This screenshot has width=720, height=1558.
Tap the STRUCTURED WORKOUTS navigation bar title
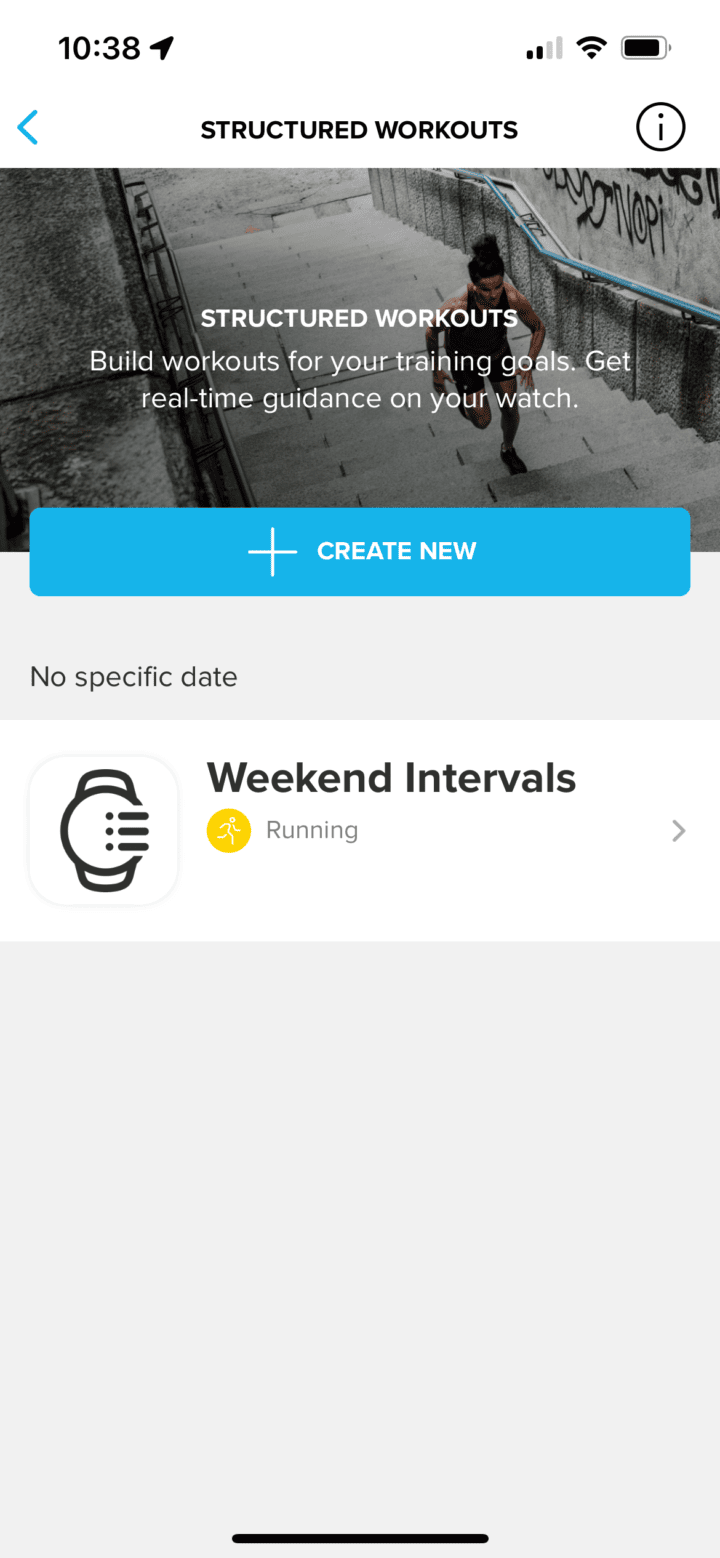pos(359,130)
